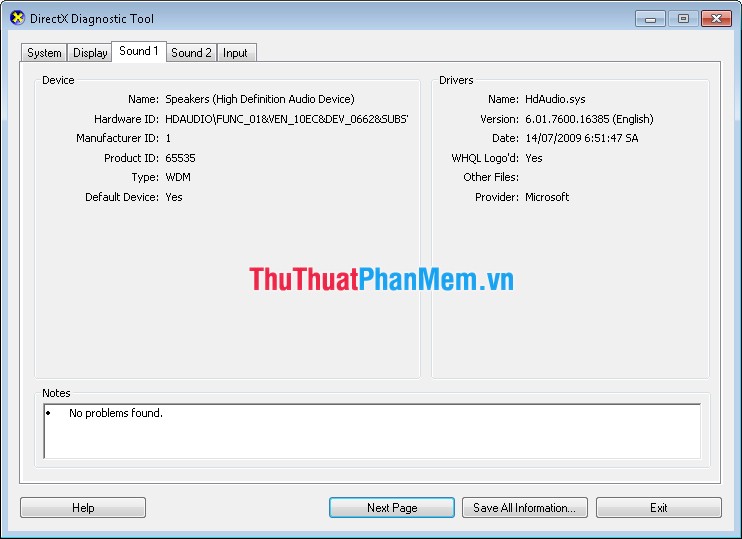Click the 'Device' group heading
This screenshot has width=742, height=539.
point(58,80)
